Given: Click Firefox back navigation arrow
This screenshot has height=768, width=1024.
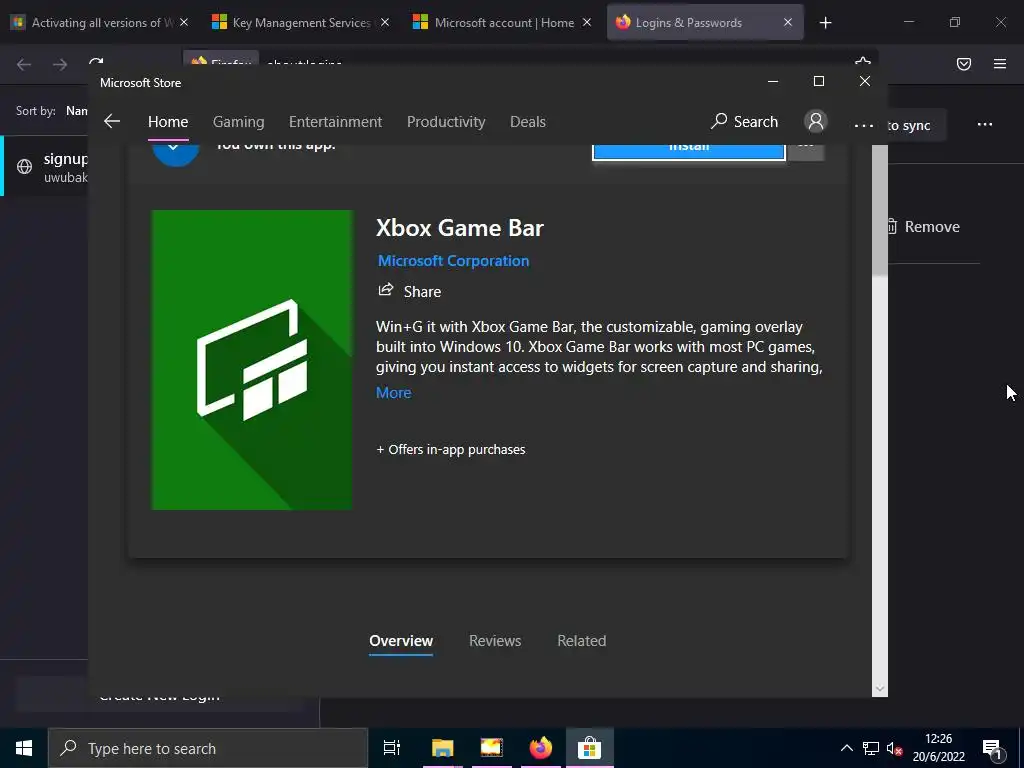Looking at the screenshot, I should coord(24,64).
